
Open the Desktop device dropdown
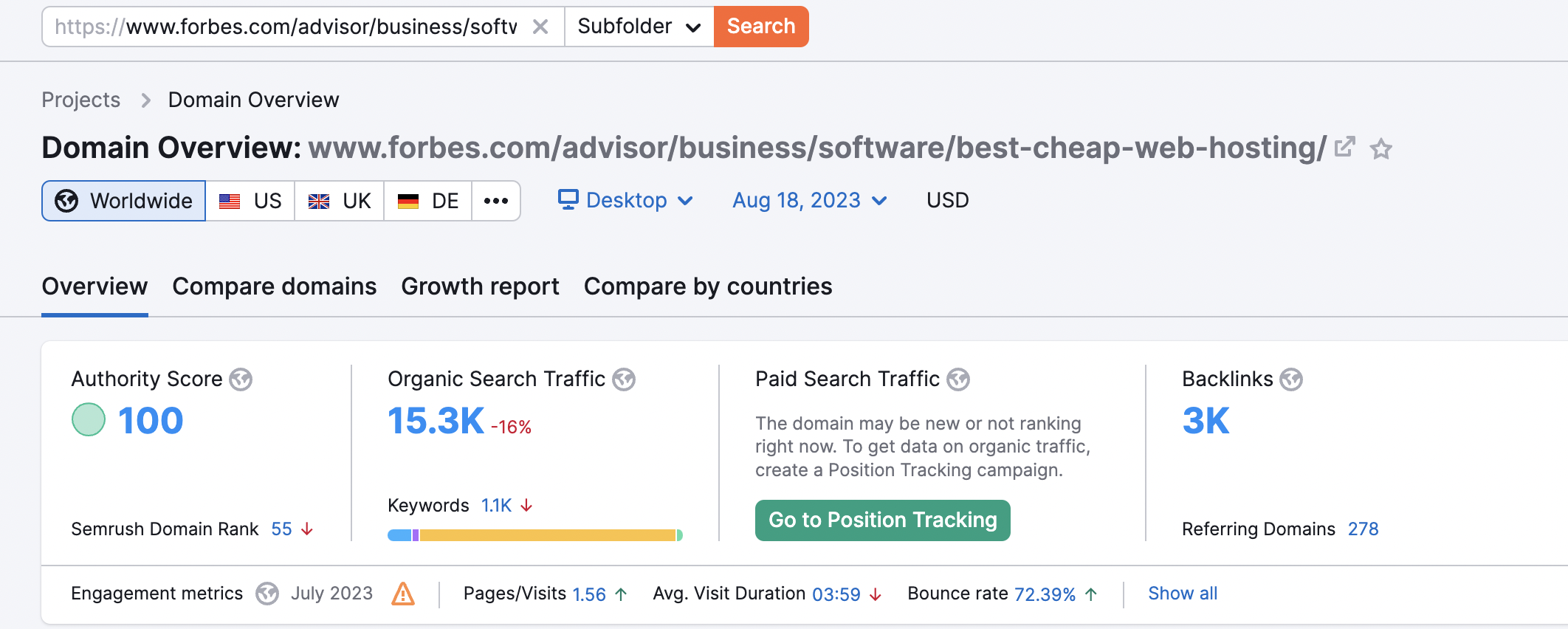pyautogui.click(x=625, y=200)
